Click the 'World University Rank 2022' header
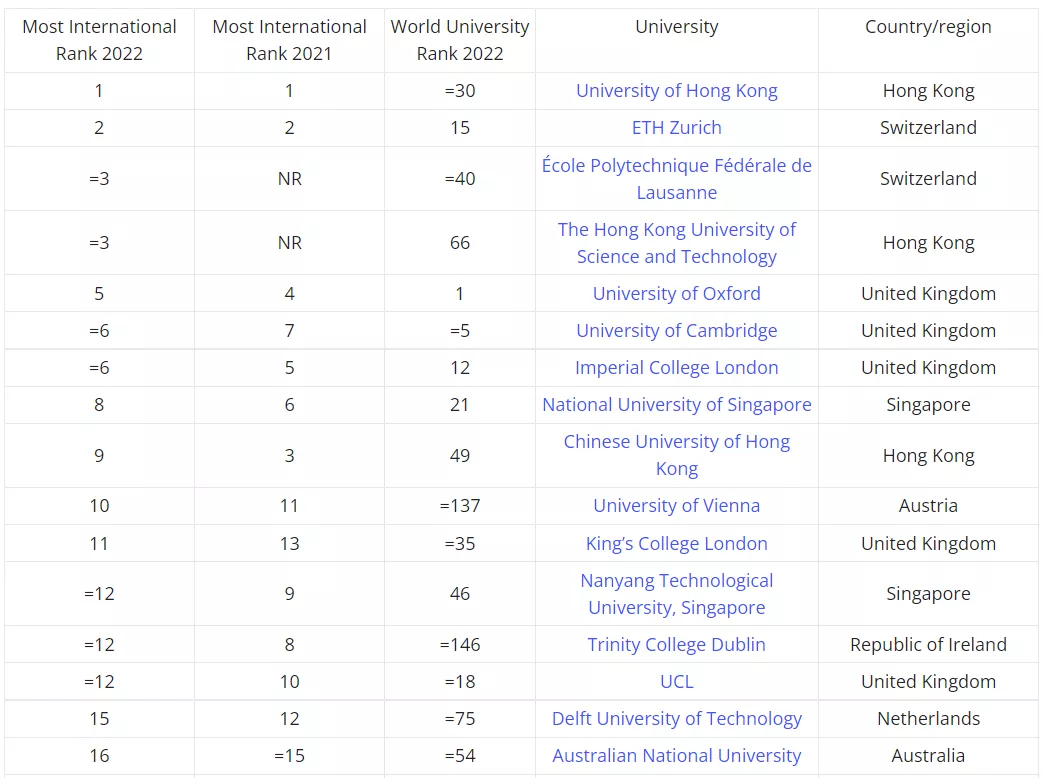Screen dimensions: 1043x778 coord(460,40)
